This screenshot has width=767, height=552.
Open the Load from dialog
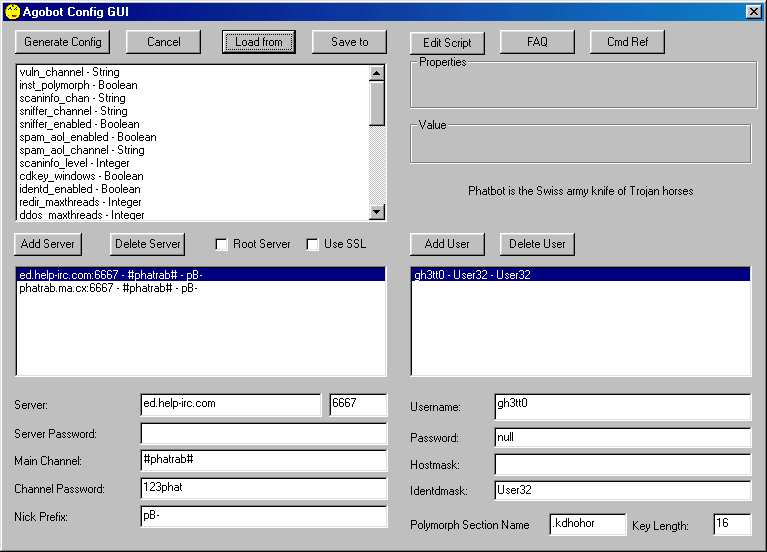[259, 42]
